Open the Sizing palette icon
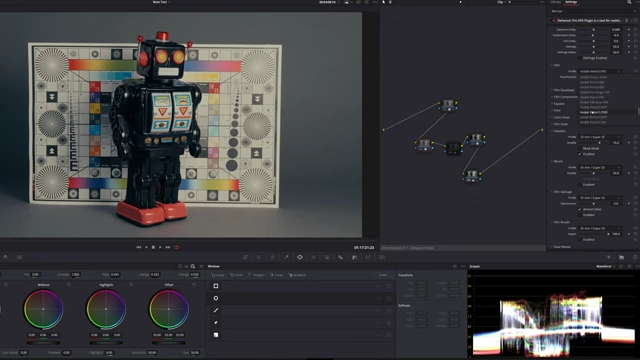640x360 pixels. coord(368,257)
